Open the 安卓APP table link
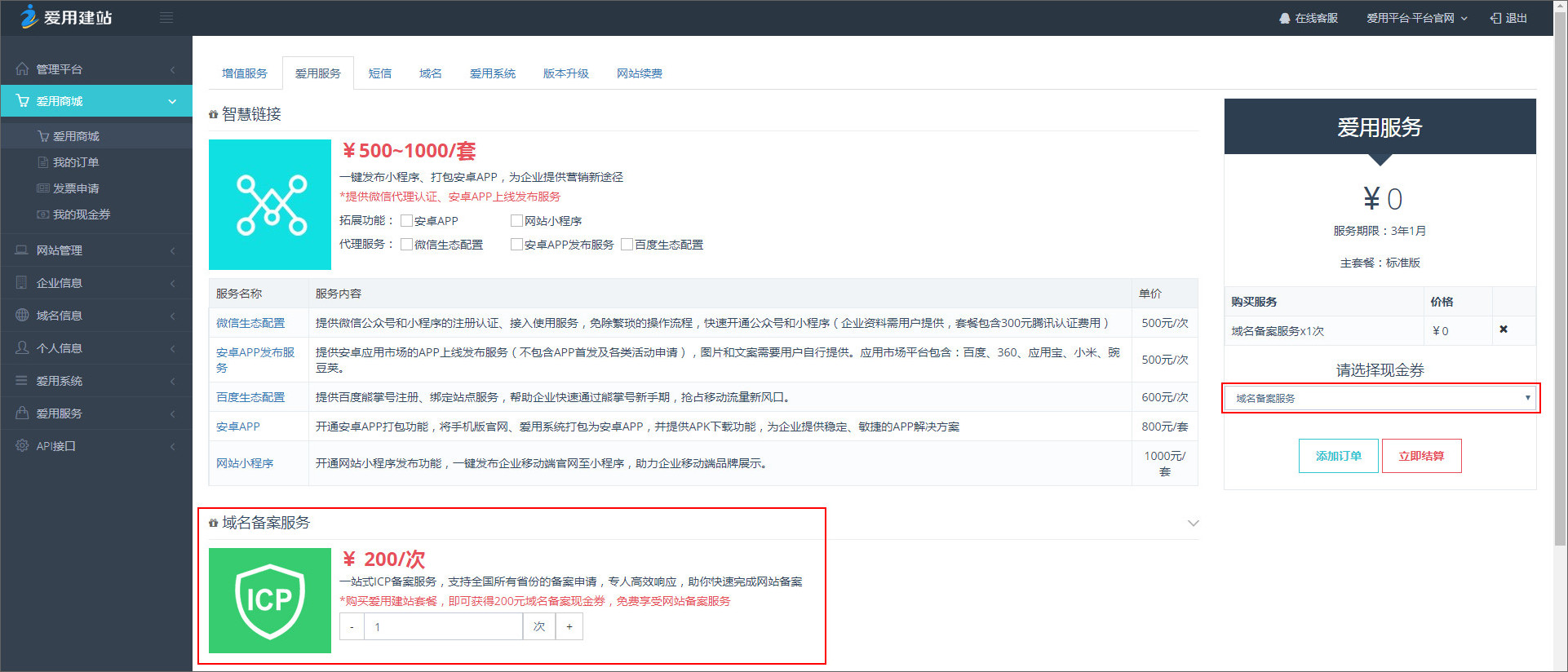The image size is (1568, 672). 238,427
